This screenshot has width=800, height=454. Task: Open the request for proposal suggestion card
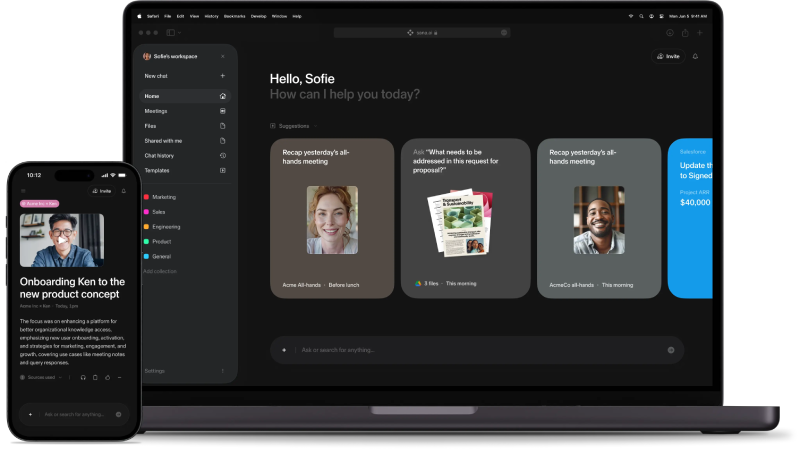[465, 218]
